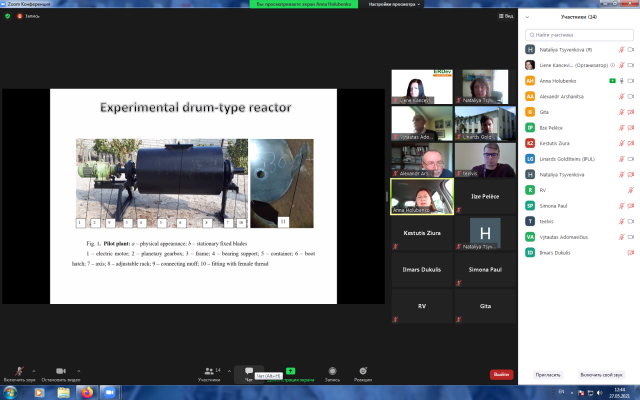Click the Invite button in participants panel

tap(548, 374)
